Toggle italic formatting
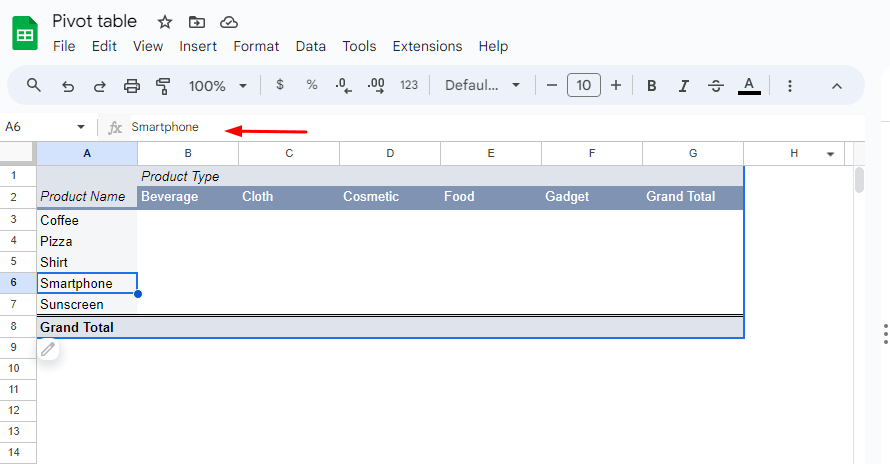 (x=684, y=86)
